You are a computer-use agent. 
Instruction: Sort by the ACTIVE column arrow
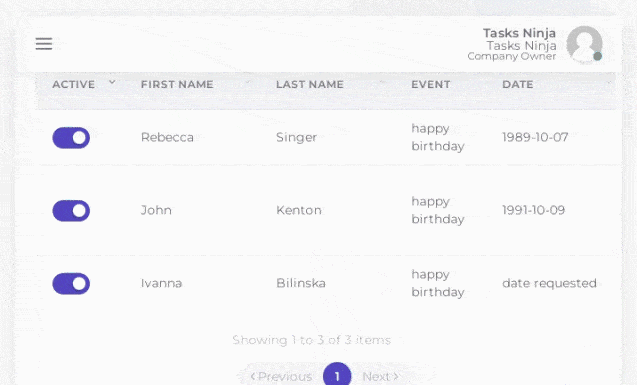[x=112, y=82]
